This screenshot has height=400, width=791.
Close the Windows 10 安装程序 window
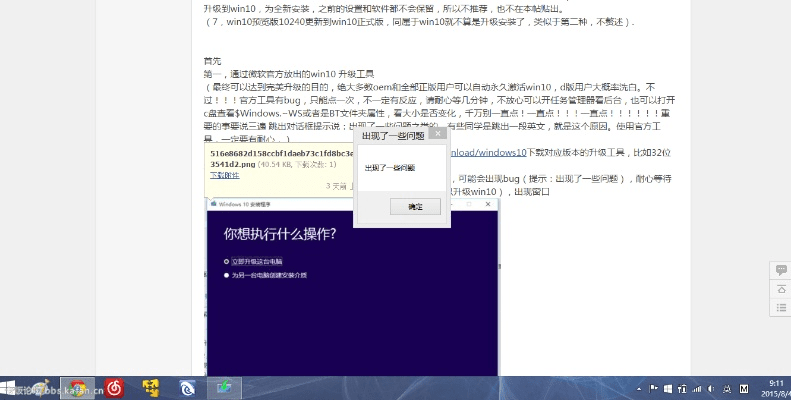coord(488,204)
